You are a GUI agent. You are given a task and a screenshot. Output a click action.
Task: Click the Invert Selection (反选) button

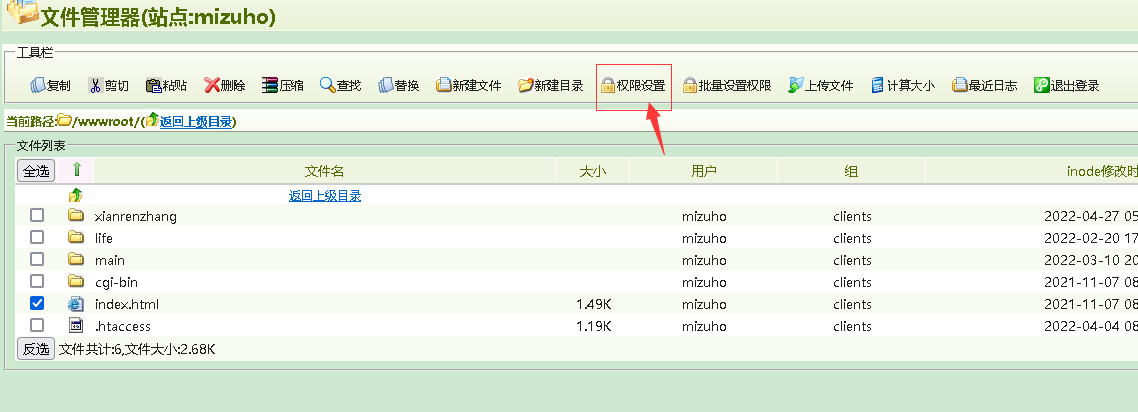tap(36, 349)
